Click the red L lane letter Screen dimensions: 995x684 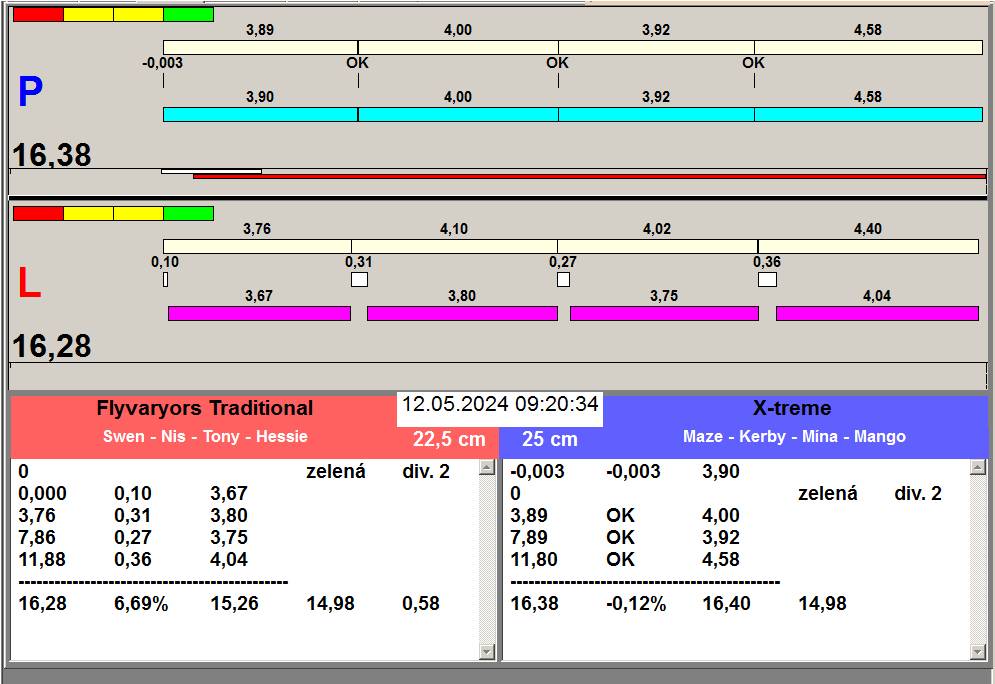pyautogui.click(x=30, y=285)
